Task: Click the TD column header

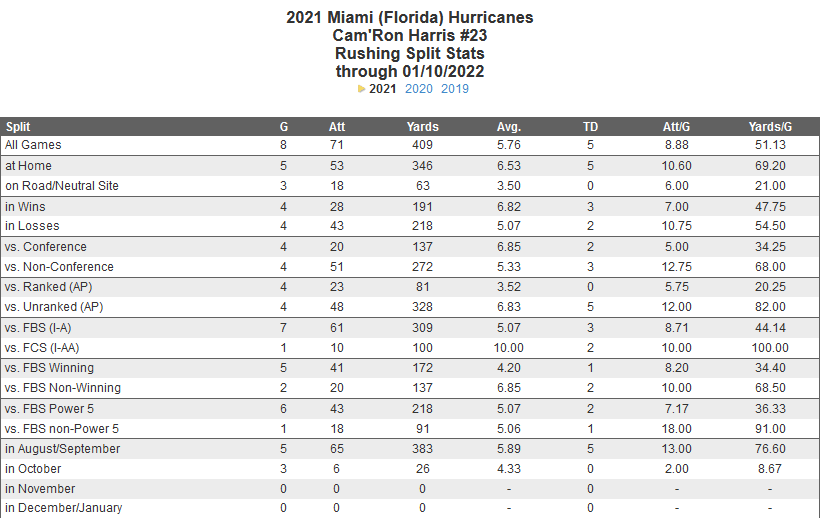Action: [x=591, y=127]
